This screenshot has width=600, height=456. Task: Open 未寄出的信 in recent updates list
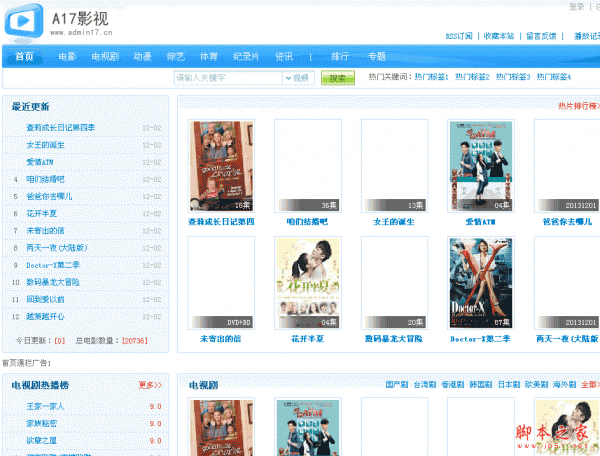45,231
